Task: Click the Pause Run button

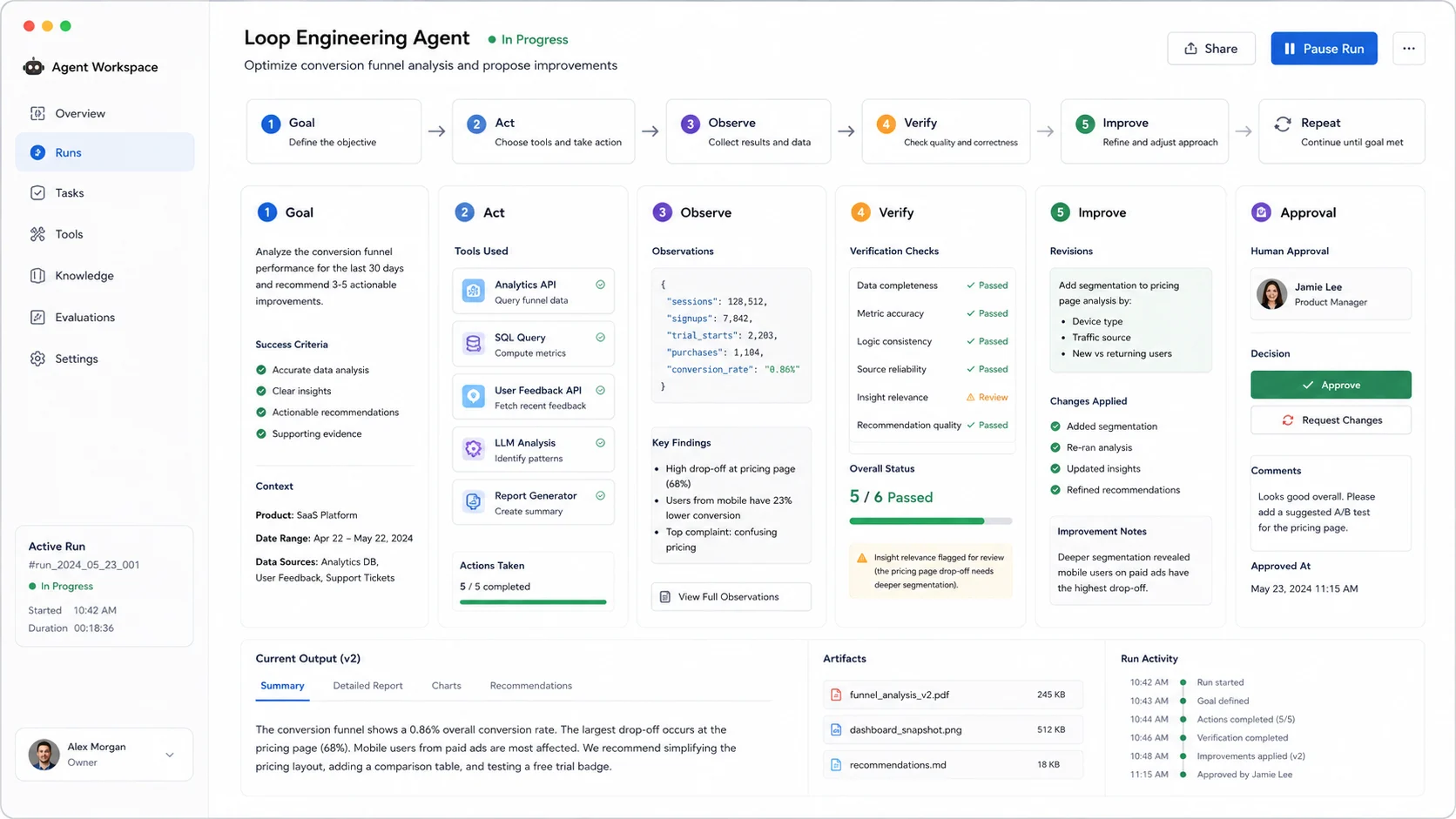Action: [1324, 49]
